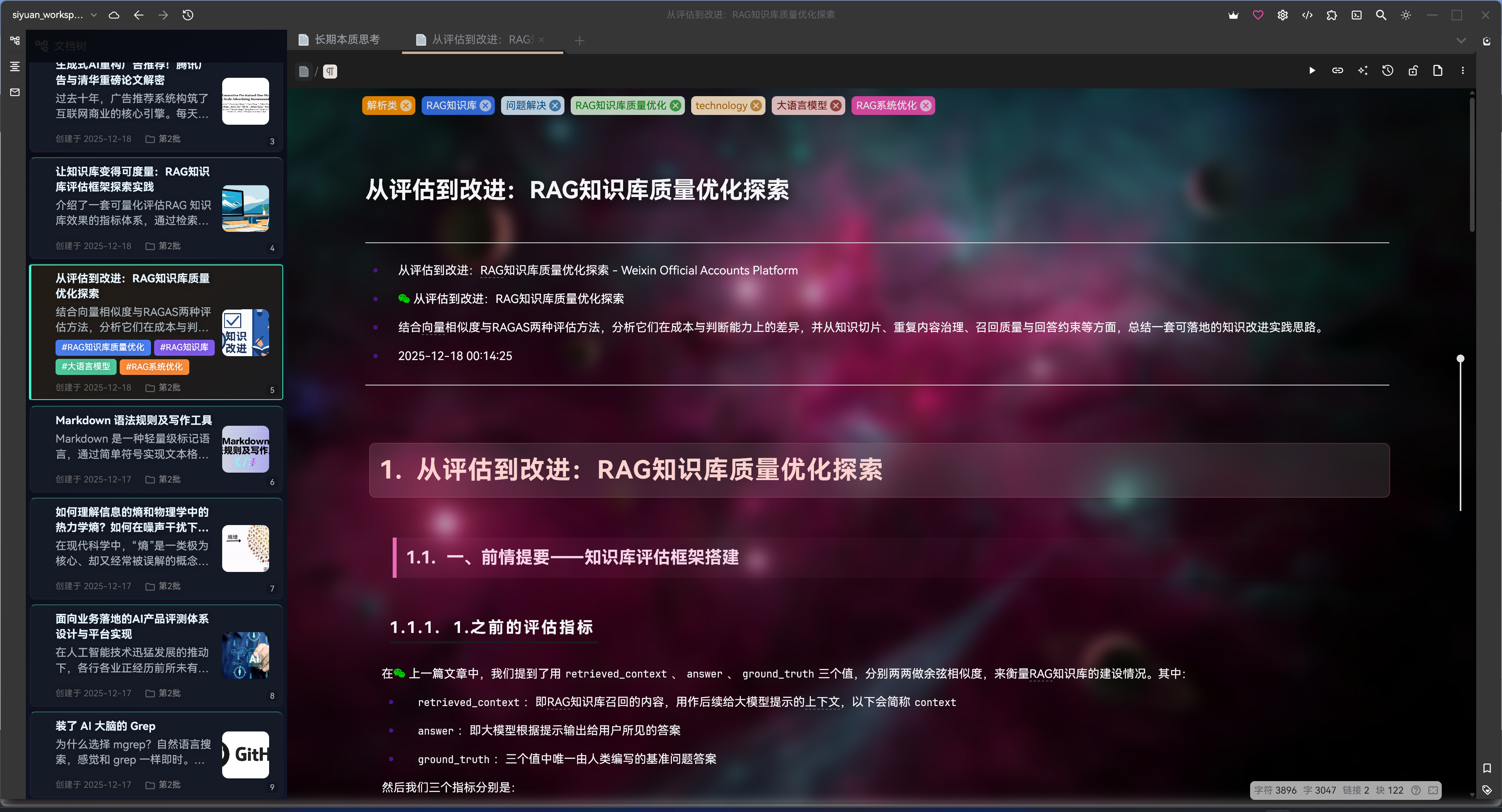
Task: Open the tags panel icon bottom right
Action: 1487,790
